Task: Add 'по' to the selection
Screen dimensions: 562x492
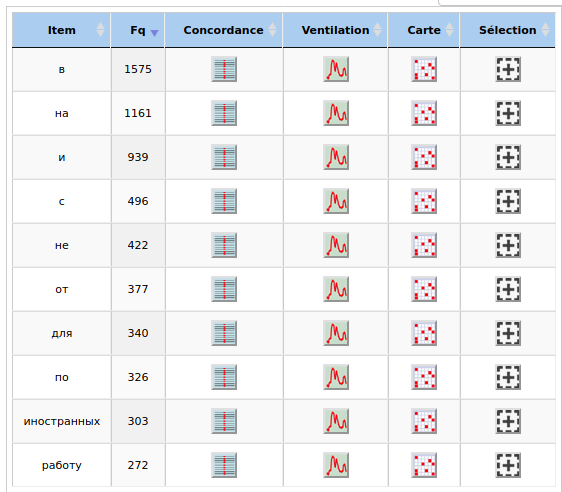Action: [508, 377]
